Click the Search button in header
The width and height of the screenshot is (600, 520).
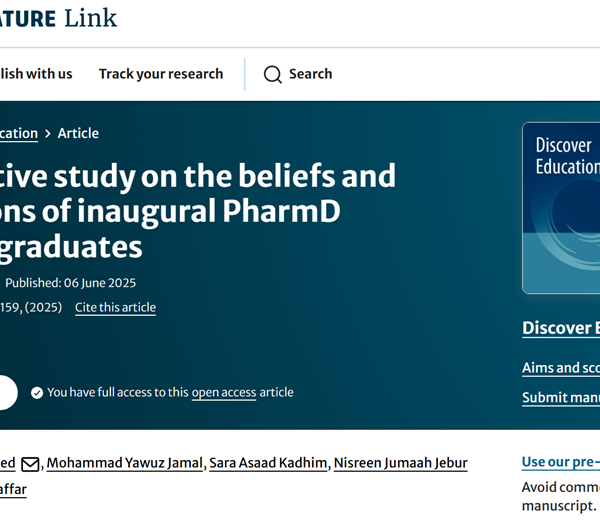298,74
